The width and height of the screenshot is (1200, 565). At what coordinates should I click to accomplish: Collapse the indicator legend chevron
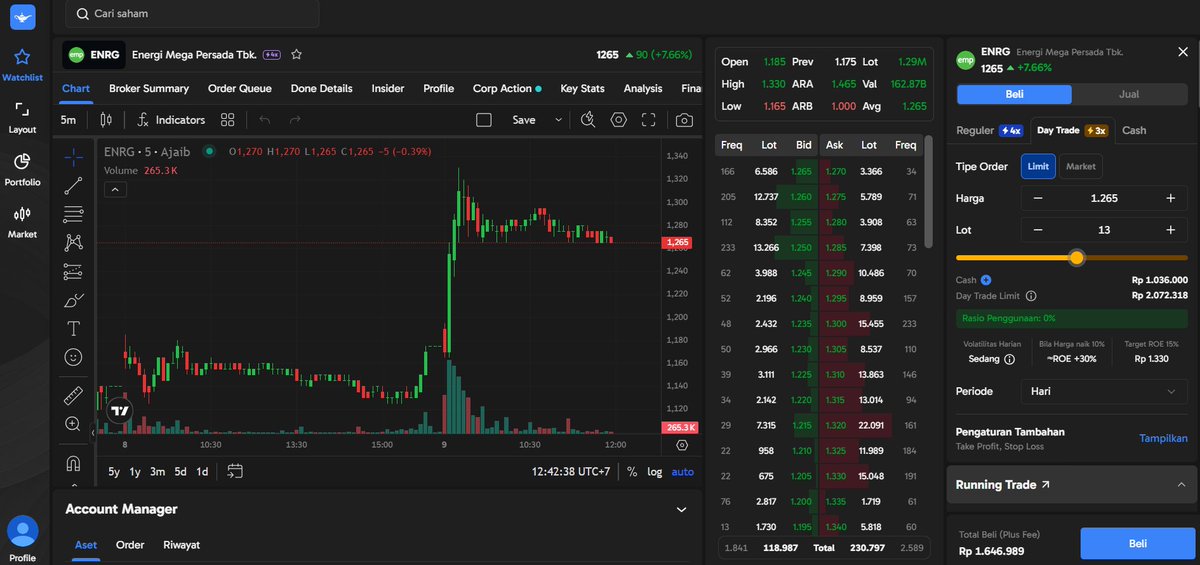tap(116, 189)
